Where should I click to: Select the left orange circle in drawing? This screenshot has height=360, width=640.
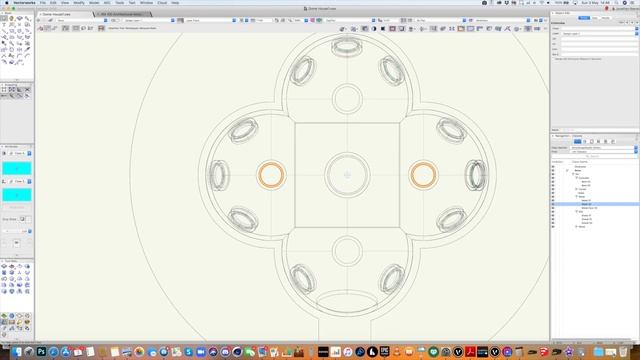271,175
